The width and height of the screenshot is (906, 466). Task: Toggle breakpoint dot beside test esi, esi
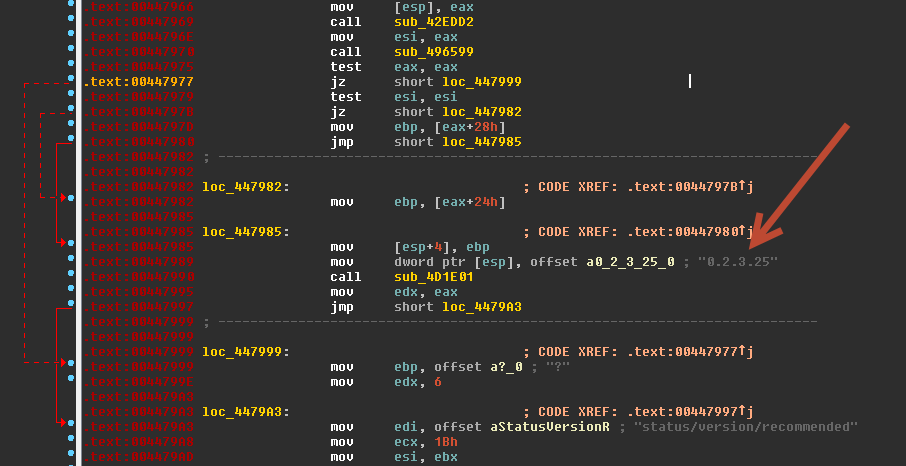coord(70,93)
